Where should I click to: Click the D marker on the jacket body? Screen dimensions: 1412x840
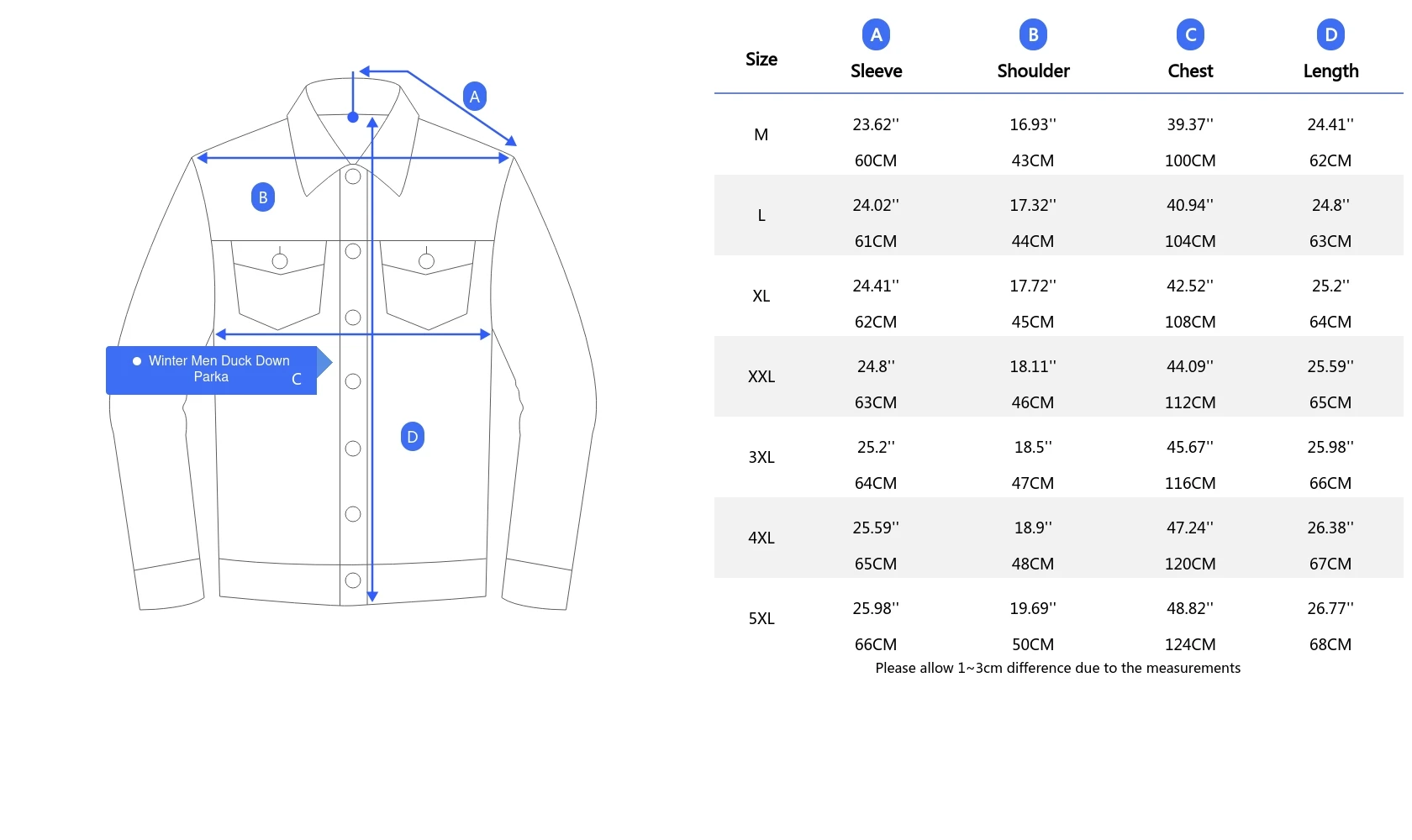click(413, 437)
